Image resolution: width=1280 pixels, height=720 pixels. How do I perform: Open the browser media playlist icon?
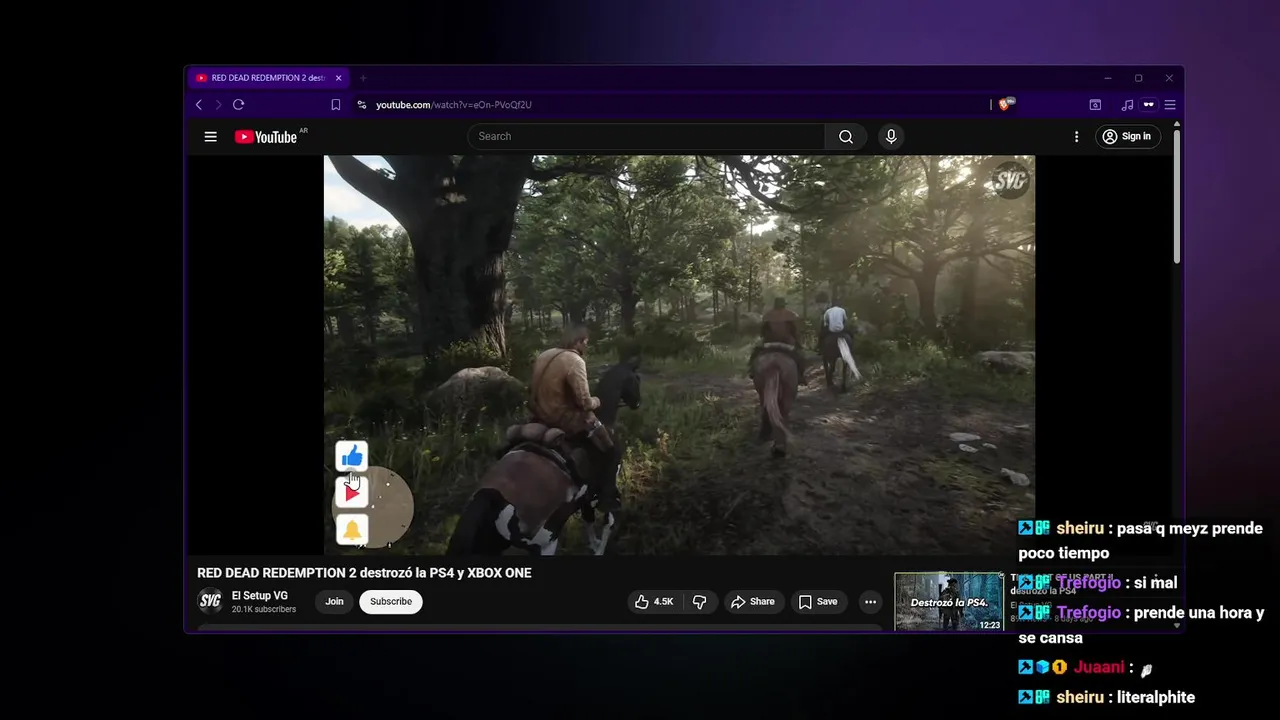(1095, 105)
